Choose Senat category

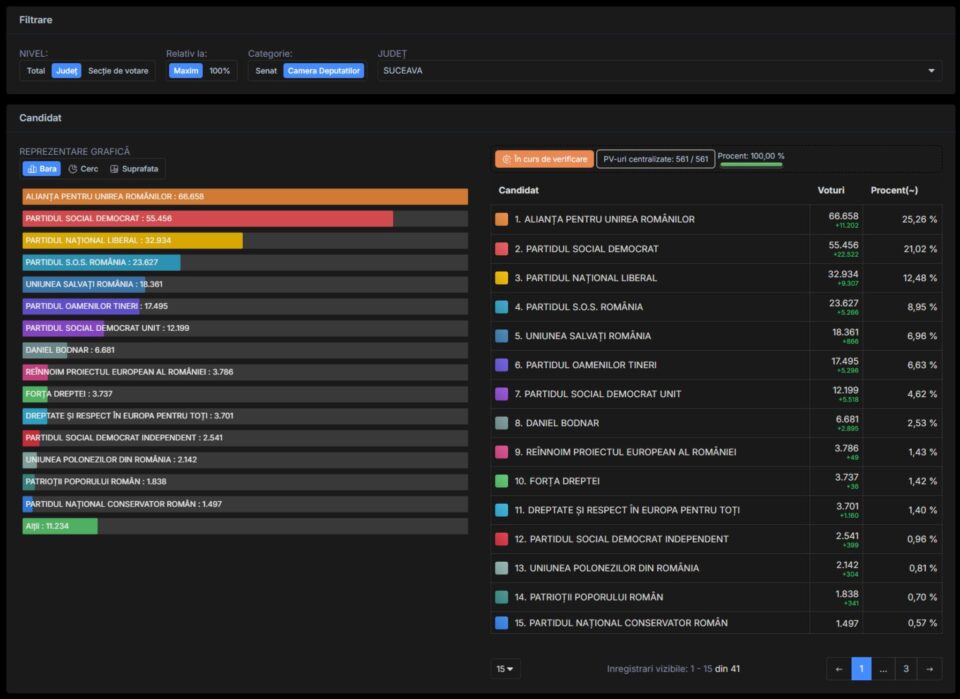pyautogui.click(x=266, y=71)
